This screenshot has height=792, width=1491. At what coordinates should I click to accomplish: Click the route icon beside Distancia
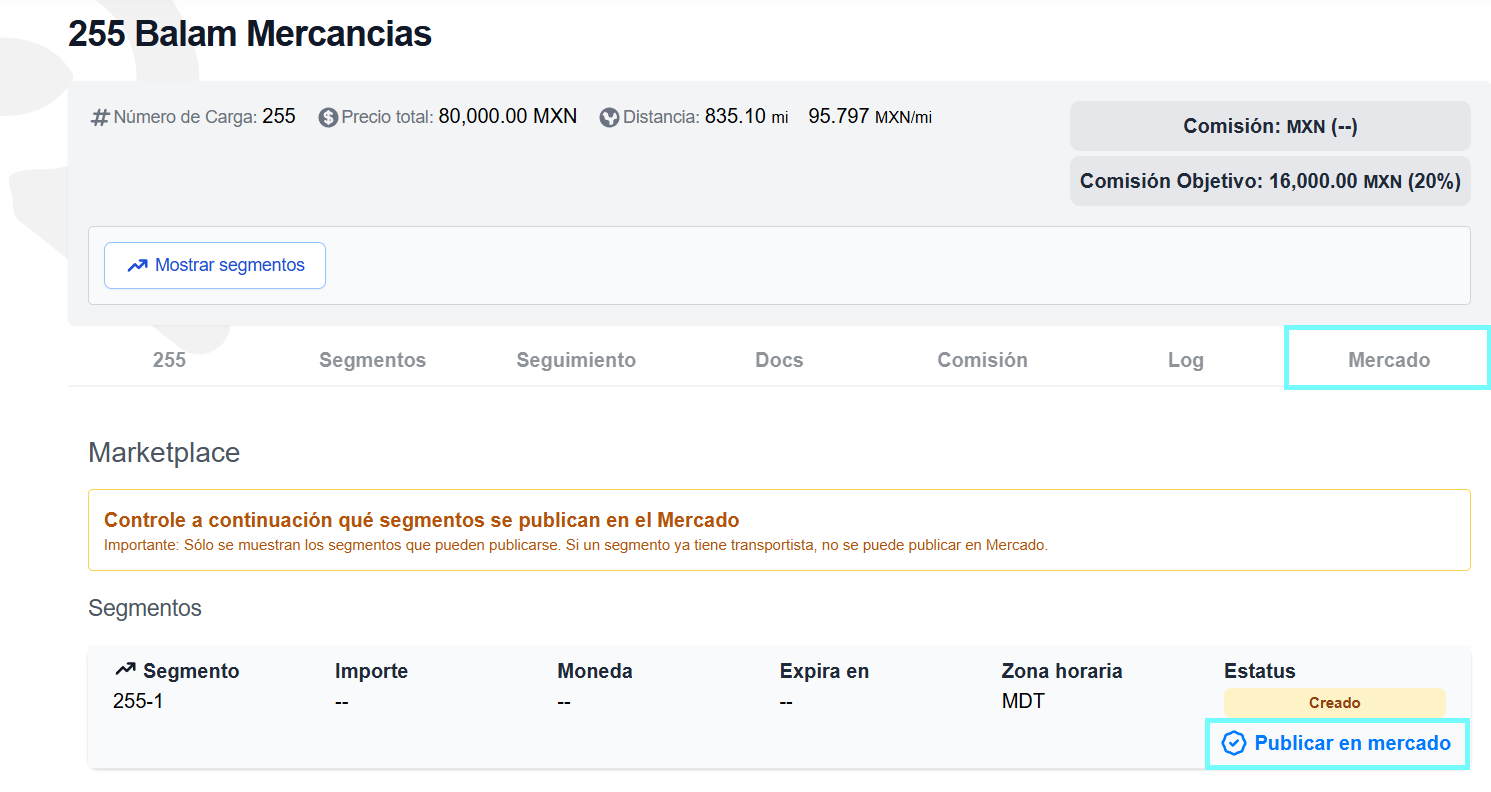pyautogui.click(x=609, y=117)
